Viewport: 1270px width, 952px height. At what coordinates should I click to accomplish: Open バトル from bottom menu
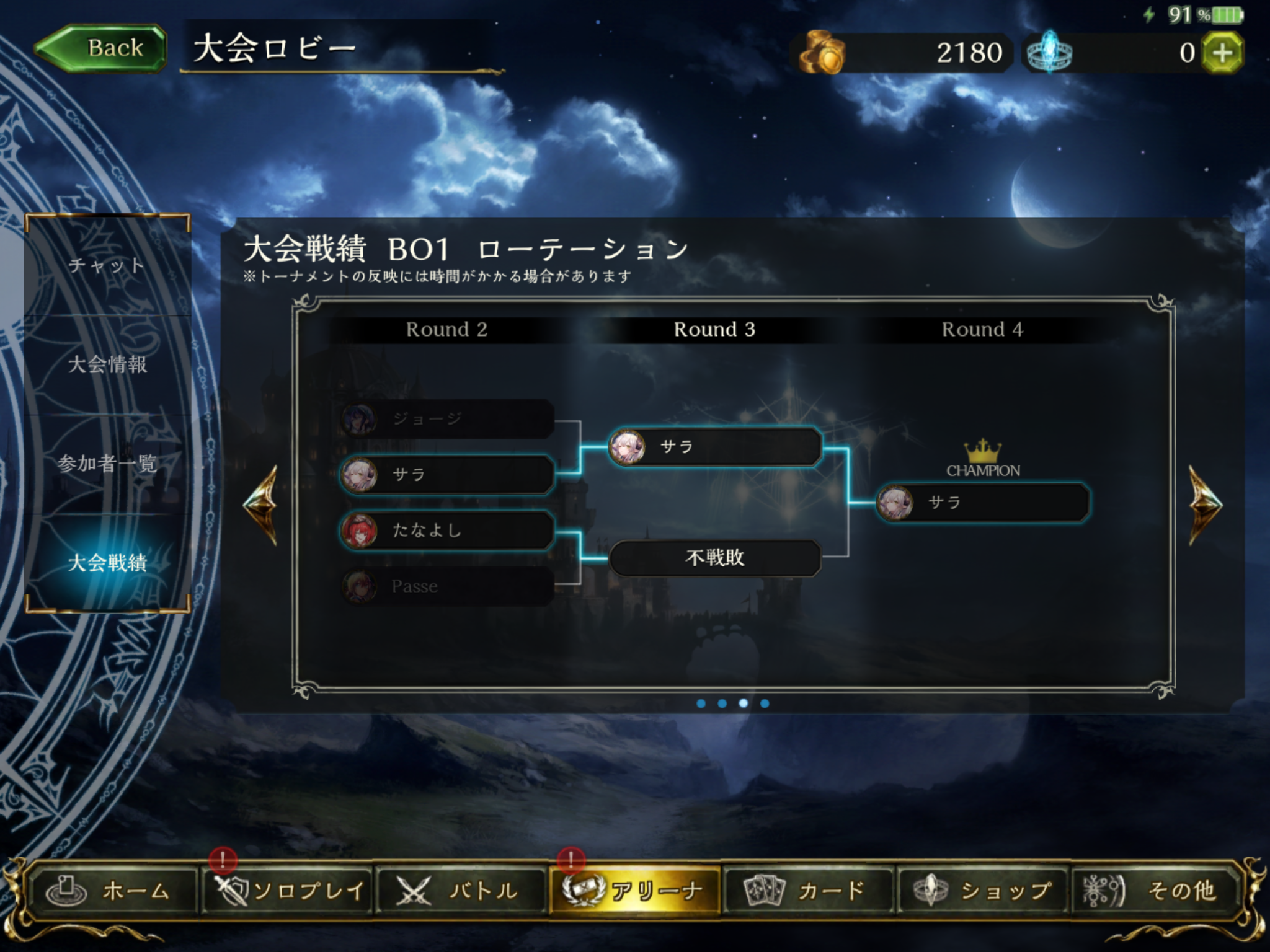point(462,891)
